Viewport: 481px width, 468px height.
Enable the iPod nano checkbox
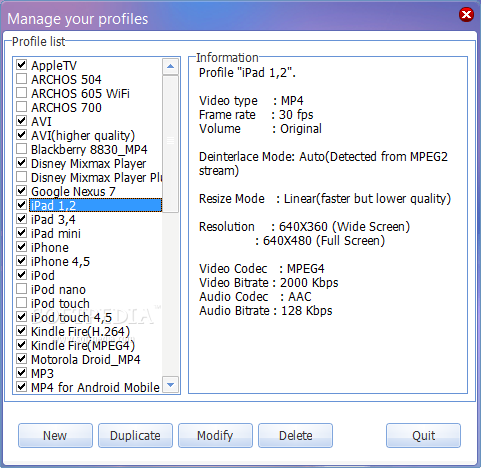pos(22,288)
